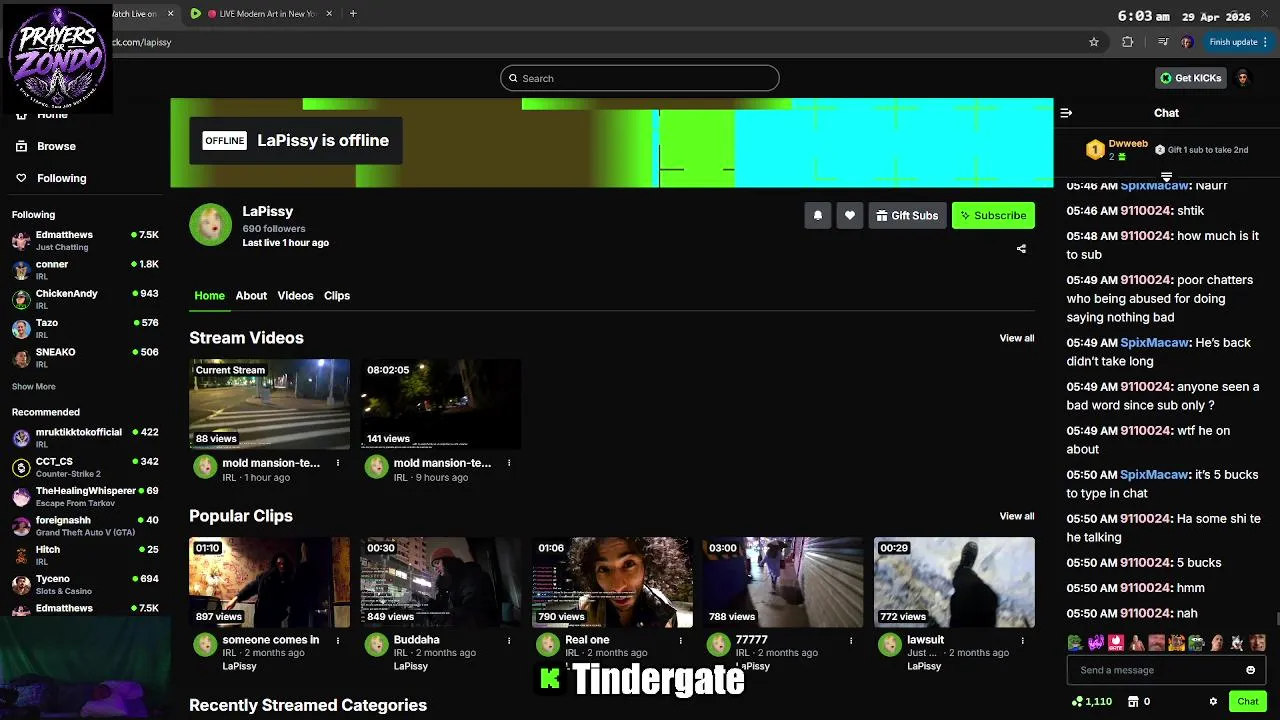Close the first browser tab
This screenshot has height=720, width=1280.
point(170,14)
